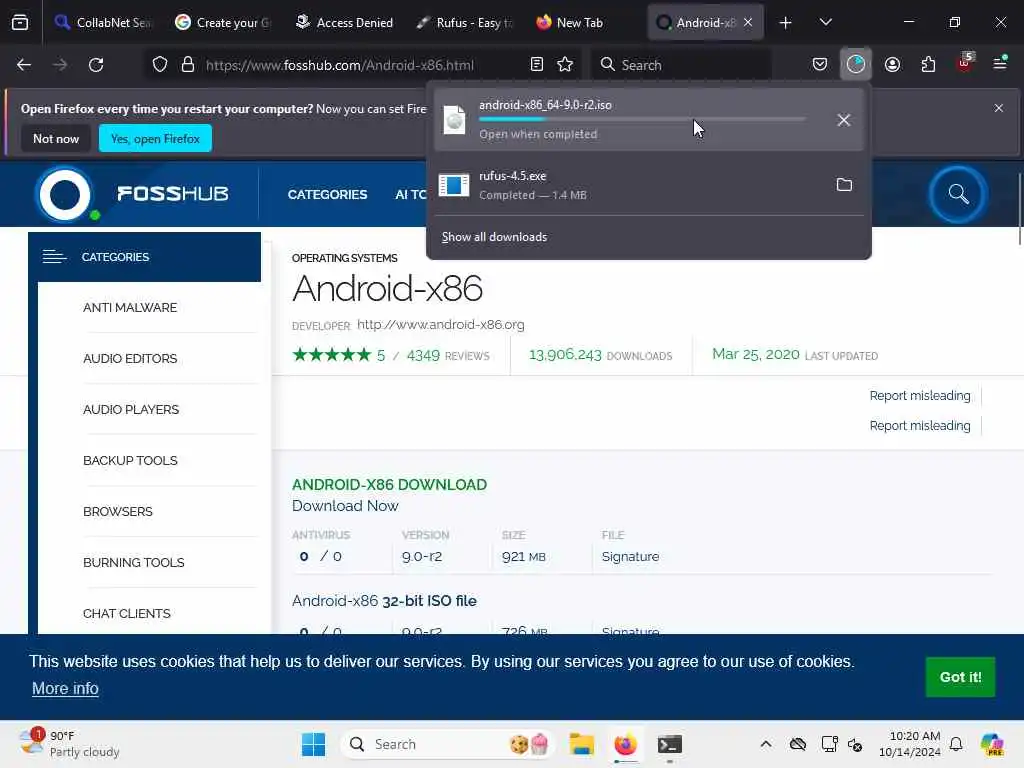Open the Windows Start menu
Viewport: 1024px width, 768px height.
[x=313, y=744]
